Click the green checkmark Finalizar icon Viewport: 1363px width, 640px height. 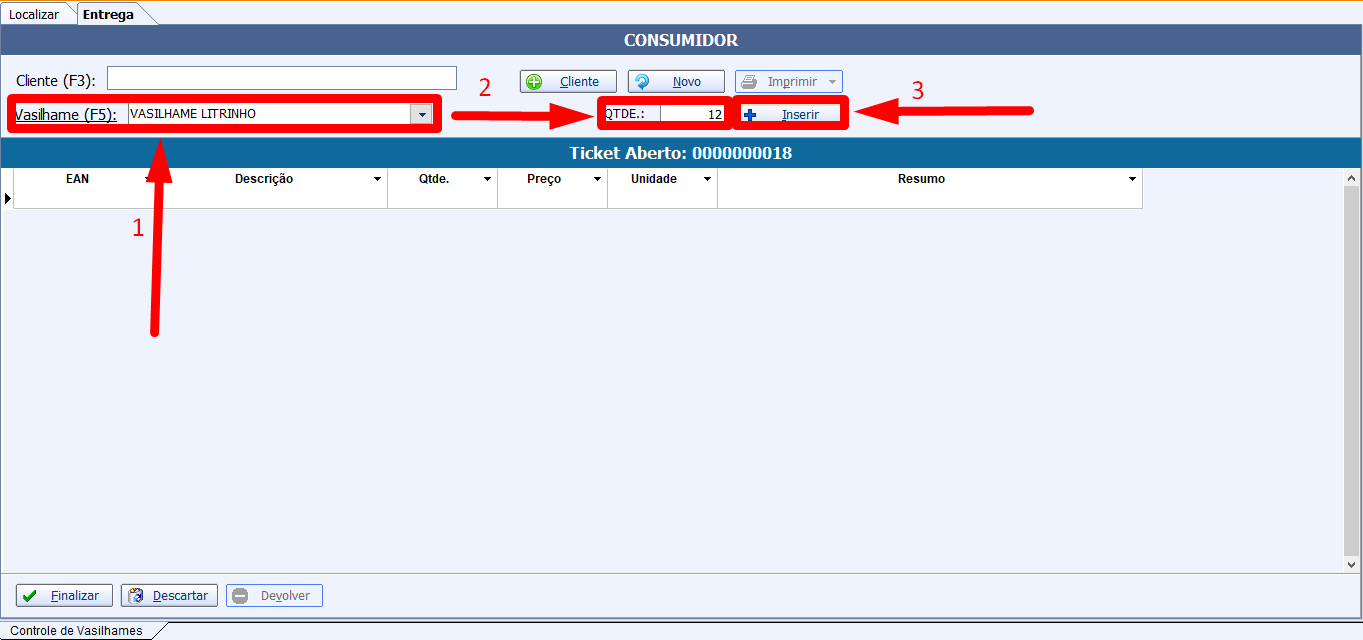(31, 596)
